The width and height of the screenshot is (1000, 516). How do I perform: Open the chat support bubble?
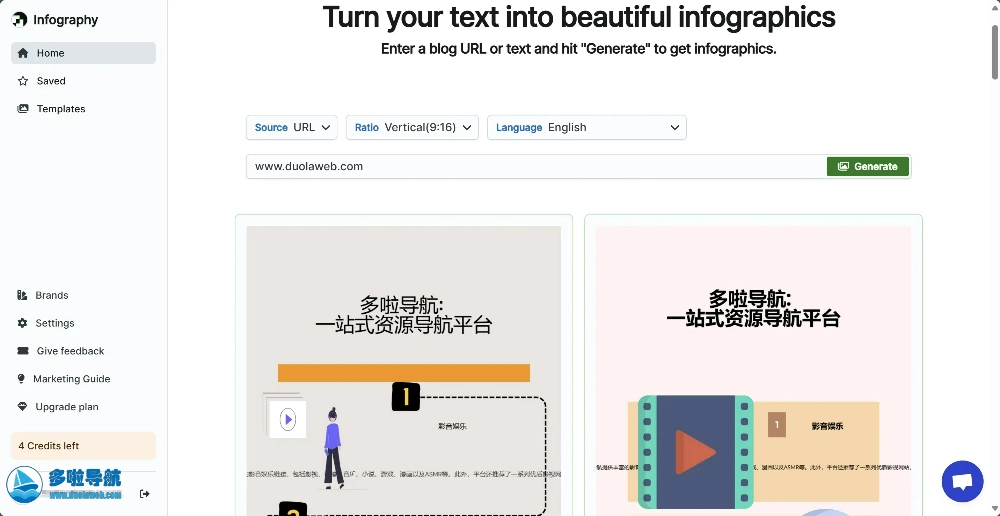point(962,481)
